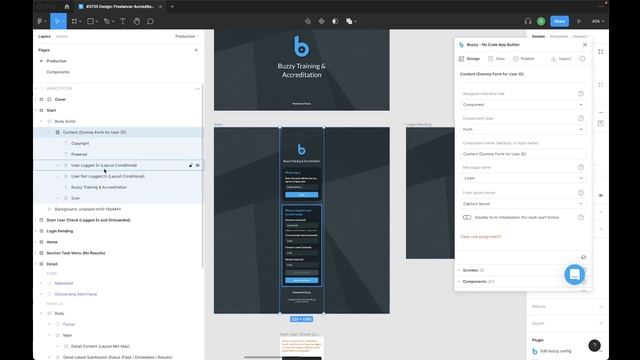Click the Component name input field
The height and width of the screenshot is (360, 640).
522,154
